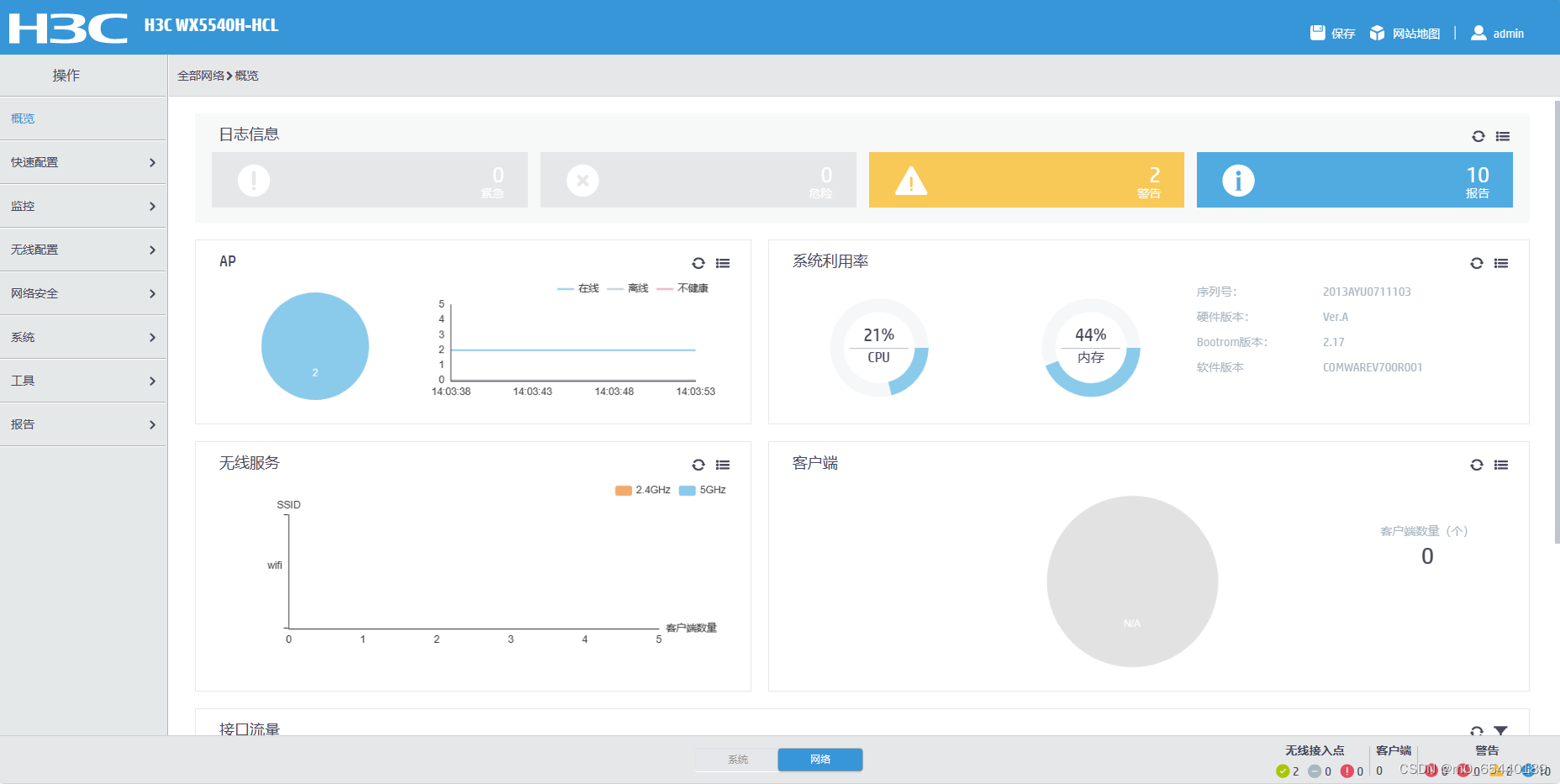This screenshot has height=784, width=1560.
Task: Open the AP panel list menu
Action: pyautogui.click(x=723, y=263)
